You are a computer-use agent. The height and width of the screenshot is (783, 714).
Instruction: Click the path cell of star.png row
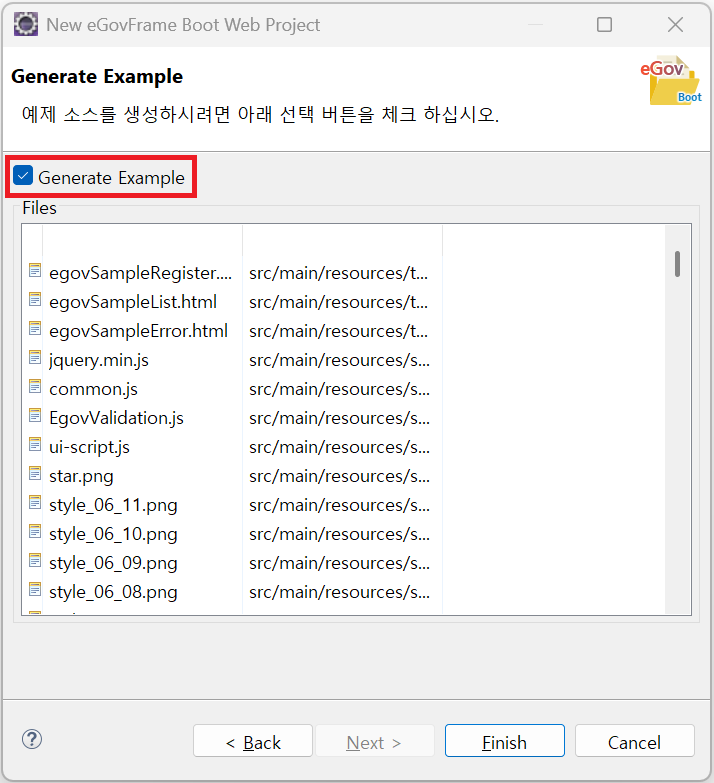pyautogui.click(x=340, y=476)
